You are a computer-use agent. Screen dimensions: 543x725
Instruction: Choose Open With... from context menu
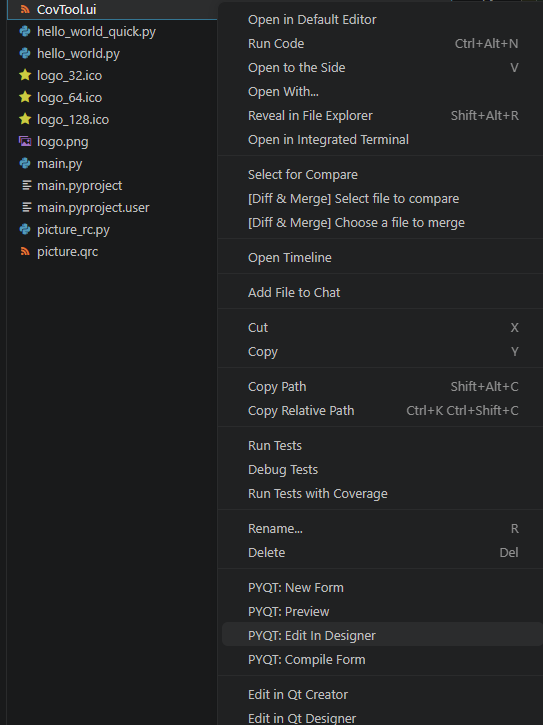coord(382,92)
